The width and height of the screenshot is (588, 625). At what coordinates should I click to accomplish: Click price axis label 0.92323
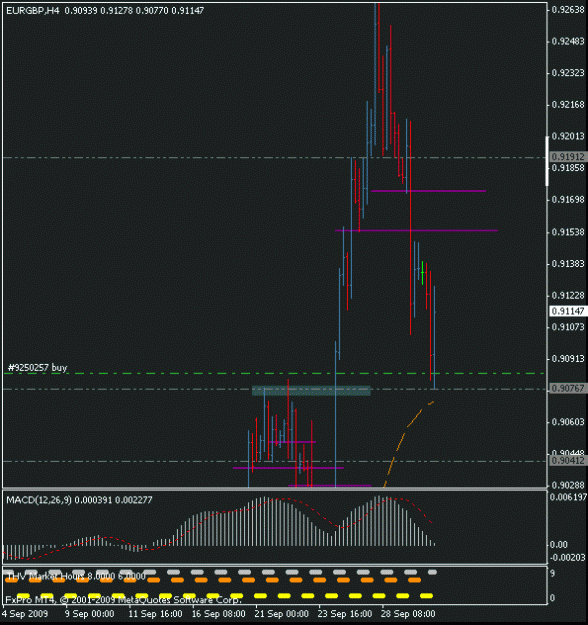pyautogui.click(x=568, y=73)
